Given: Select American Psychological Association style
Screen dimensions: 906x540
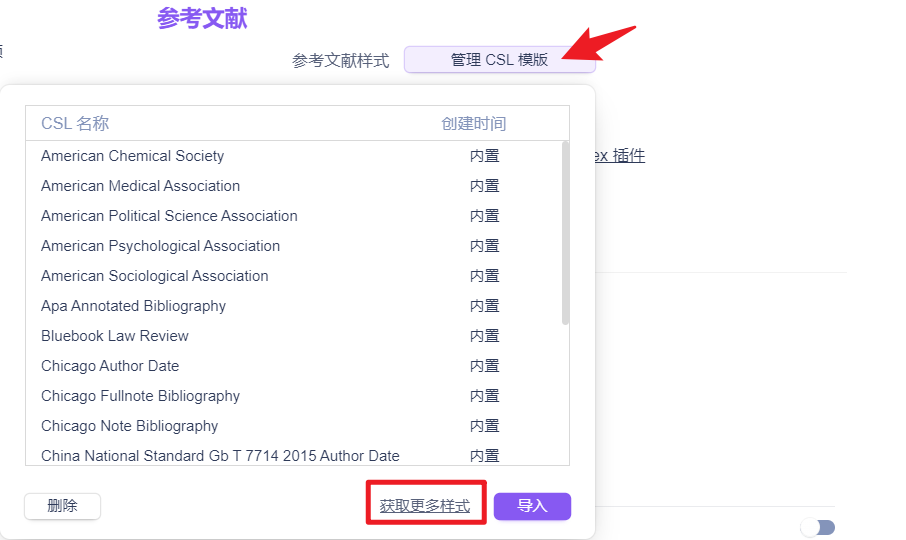Looking at the screenshot, I should tap(297, 246).
